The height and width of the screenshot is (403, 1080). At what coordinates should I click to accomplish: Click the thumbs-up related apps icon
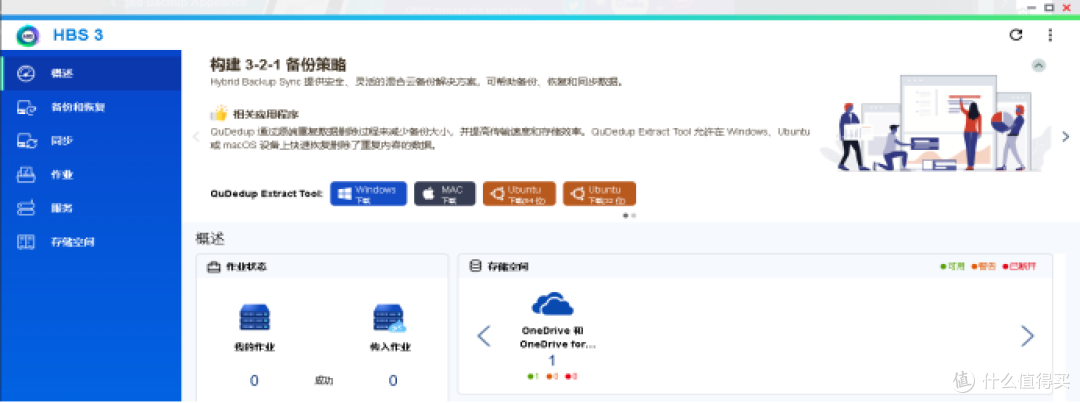point(219,113)
